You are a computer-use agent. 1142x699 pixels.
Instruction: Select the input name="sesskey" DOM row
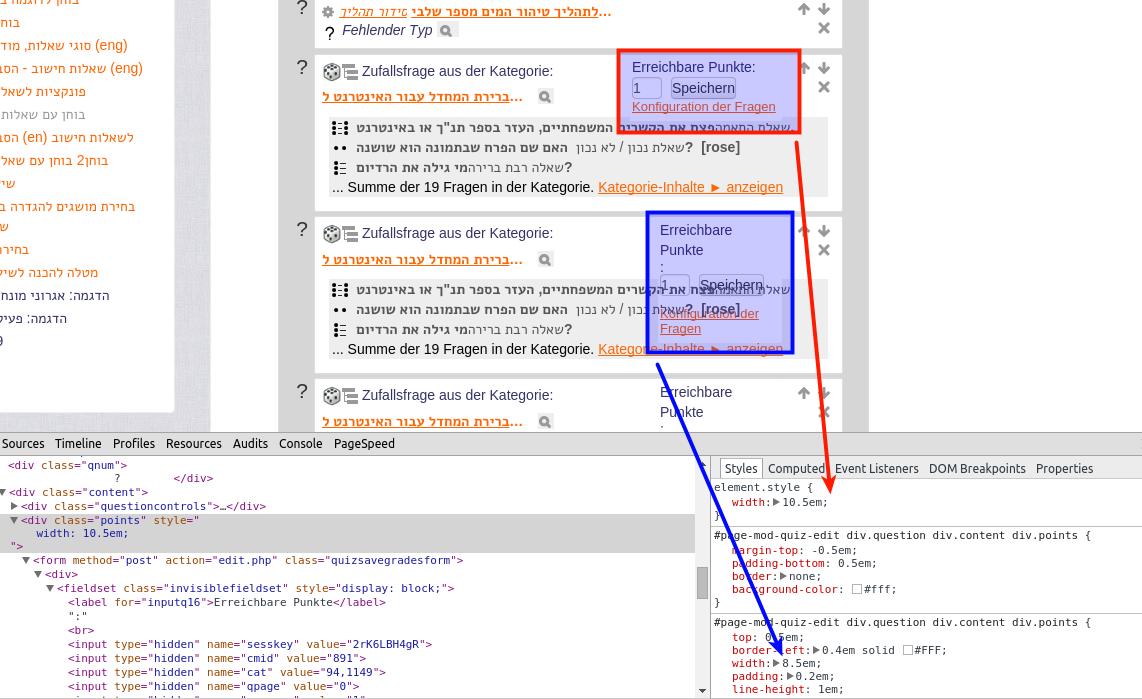click(x=250, y=644)
